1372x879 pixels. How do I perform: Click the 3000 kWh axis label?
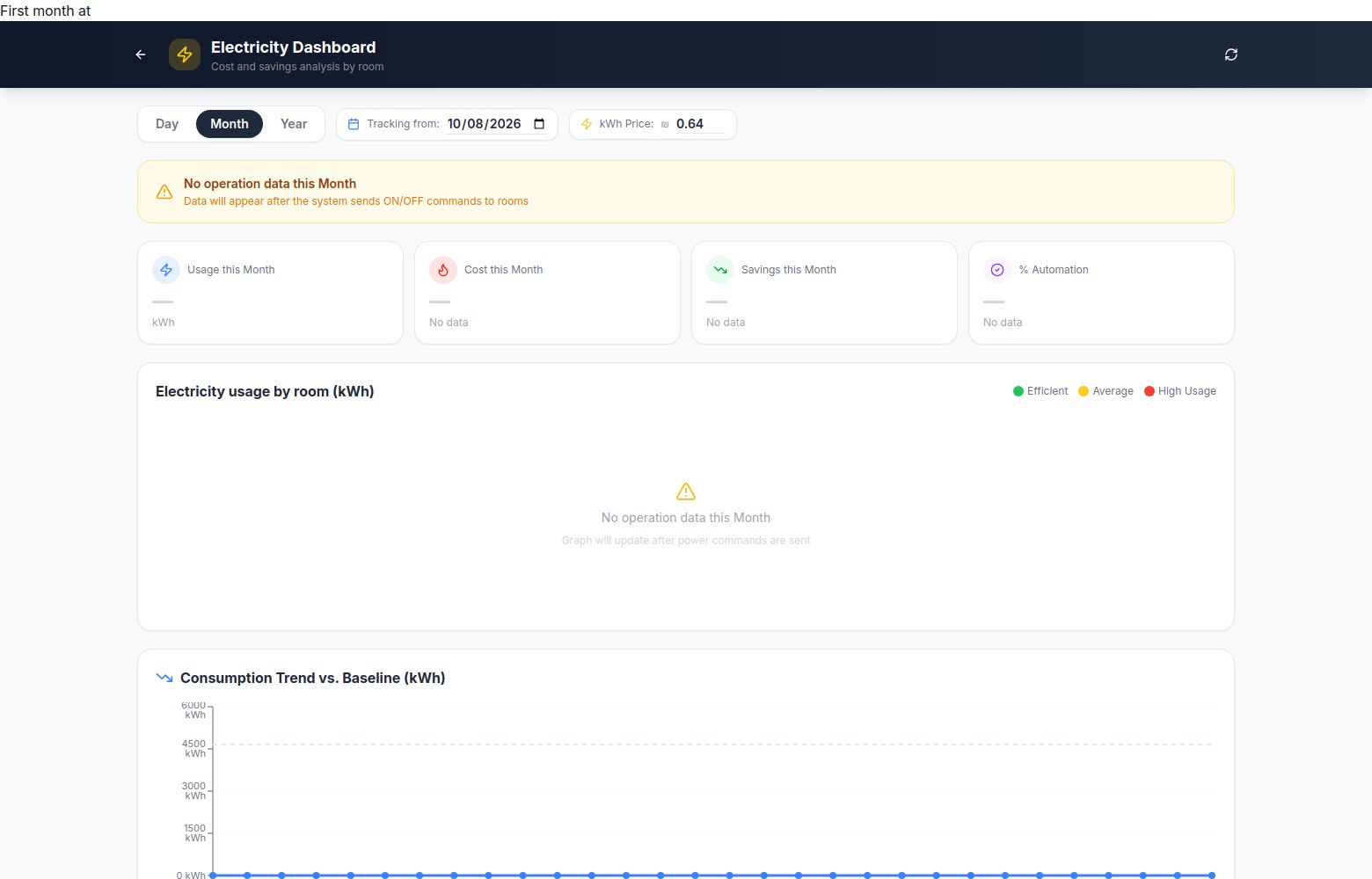[x=194, y=791]
